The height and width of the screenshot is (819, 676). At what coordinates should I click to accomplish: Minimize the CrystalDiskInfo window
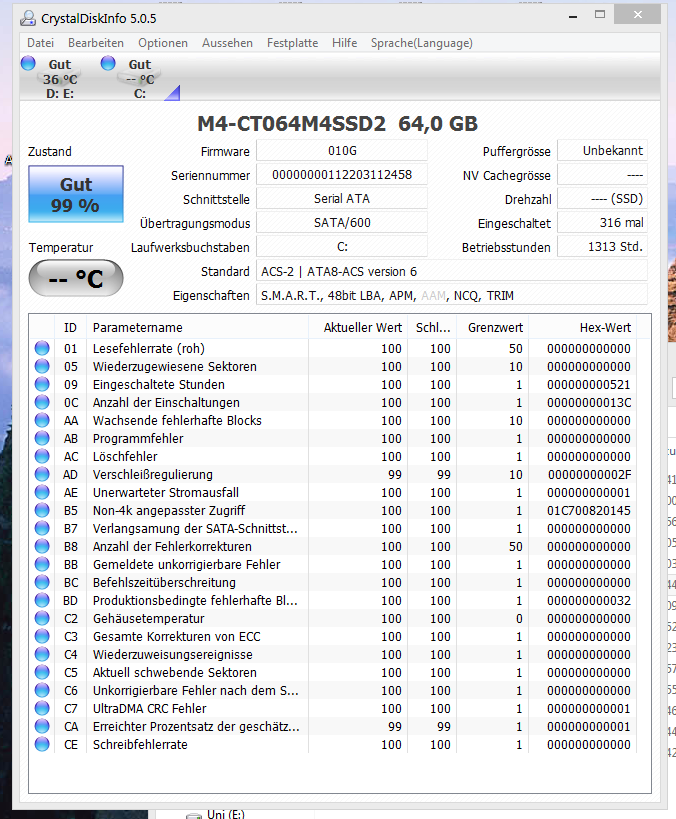click(x=573, y=16)
